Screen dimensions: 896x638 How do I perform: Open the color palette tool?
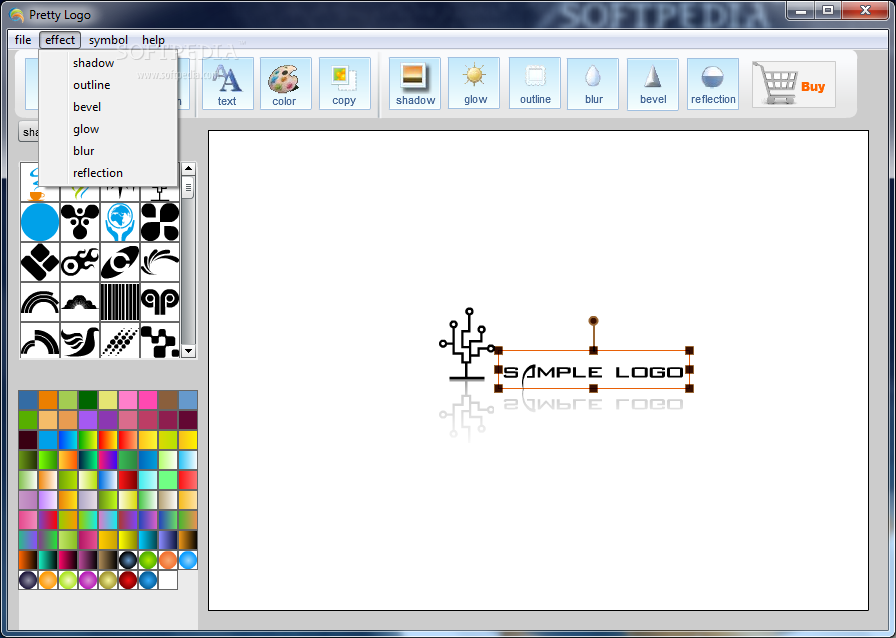point(285,83)
